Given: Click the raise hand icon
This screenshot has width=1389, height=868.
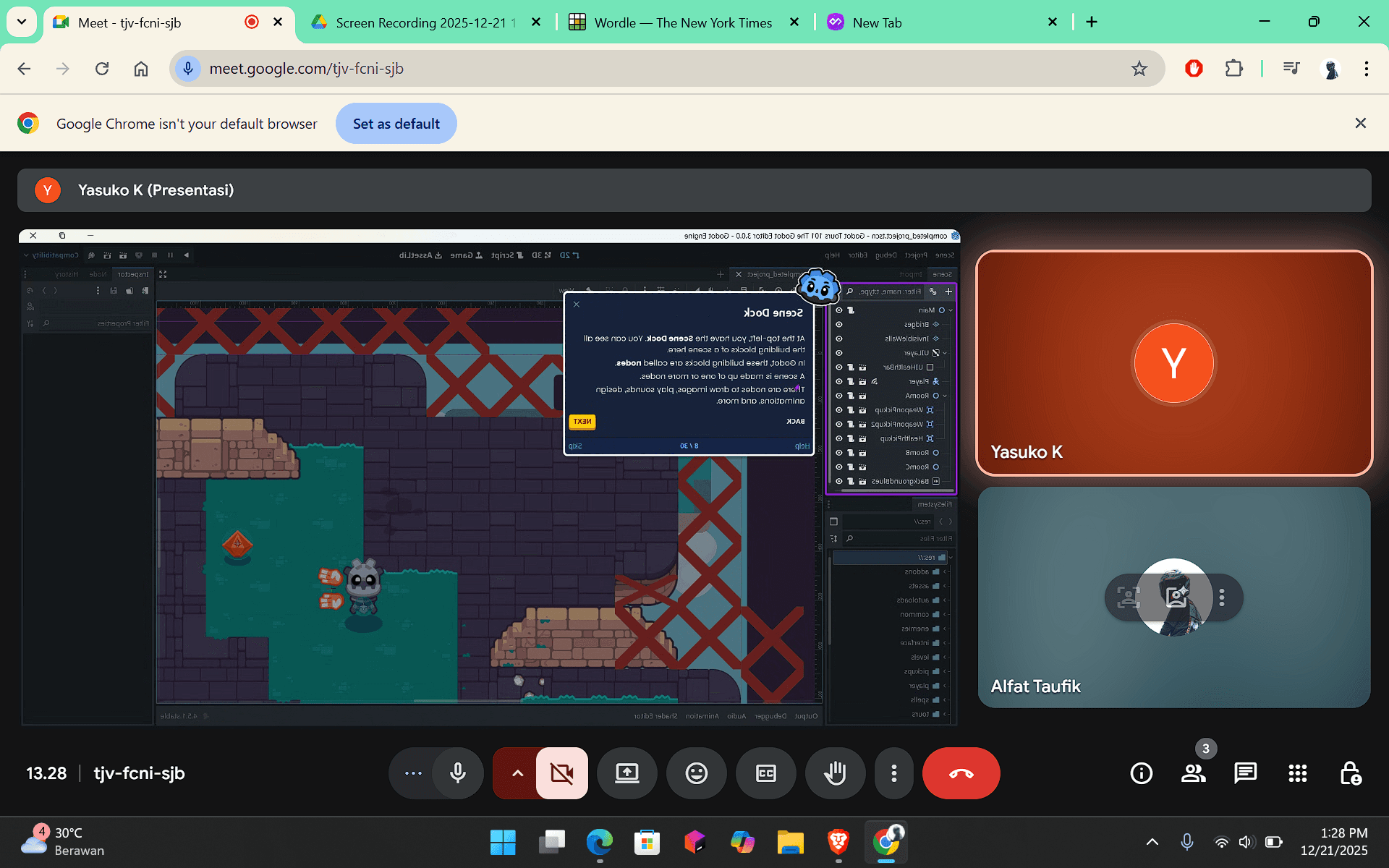Looking at the screenshot, I should point(835,773).
